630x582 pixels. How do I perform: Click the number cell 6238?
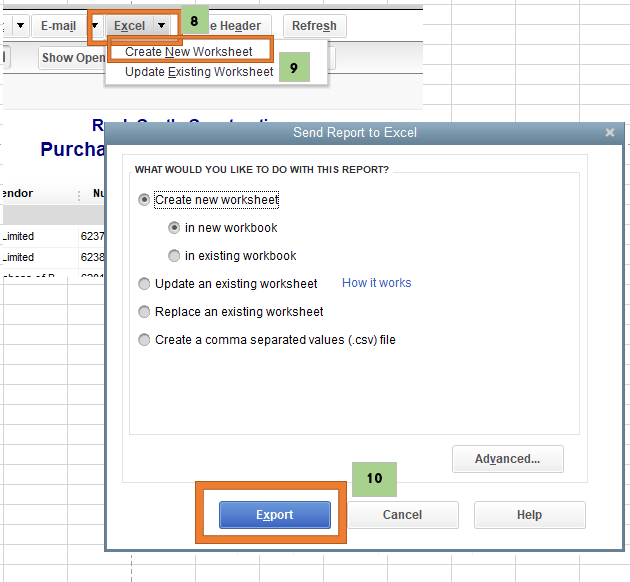click(x=92, y=257)
